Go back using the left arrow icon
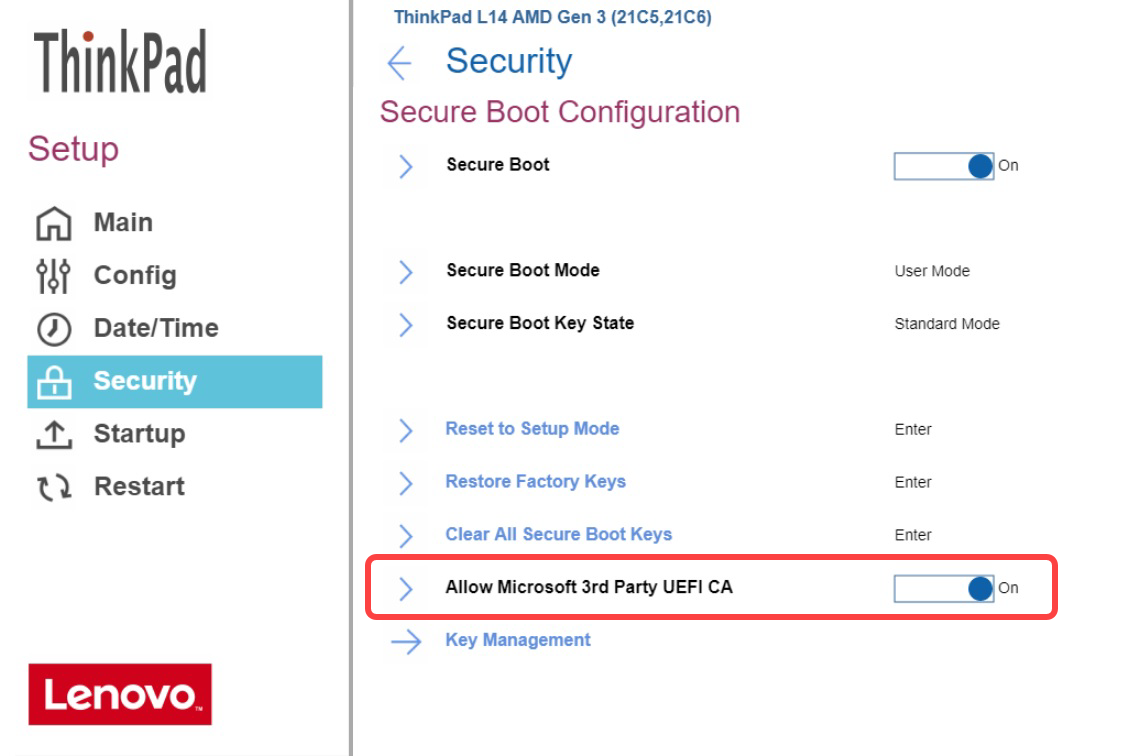Image resolution: width=1125 pixels, height=756 pixels. click(x=399, y=63)
